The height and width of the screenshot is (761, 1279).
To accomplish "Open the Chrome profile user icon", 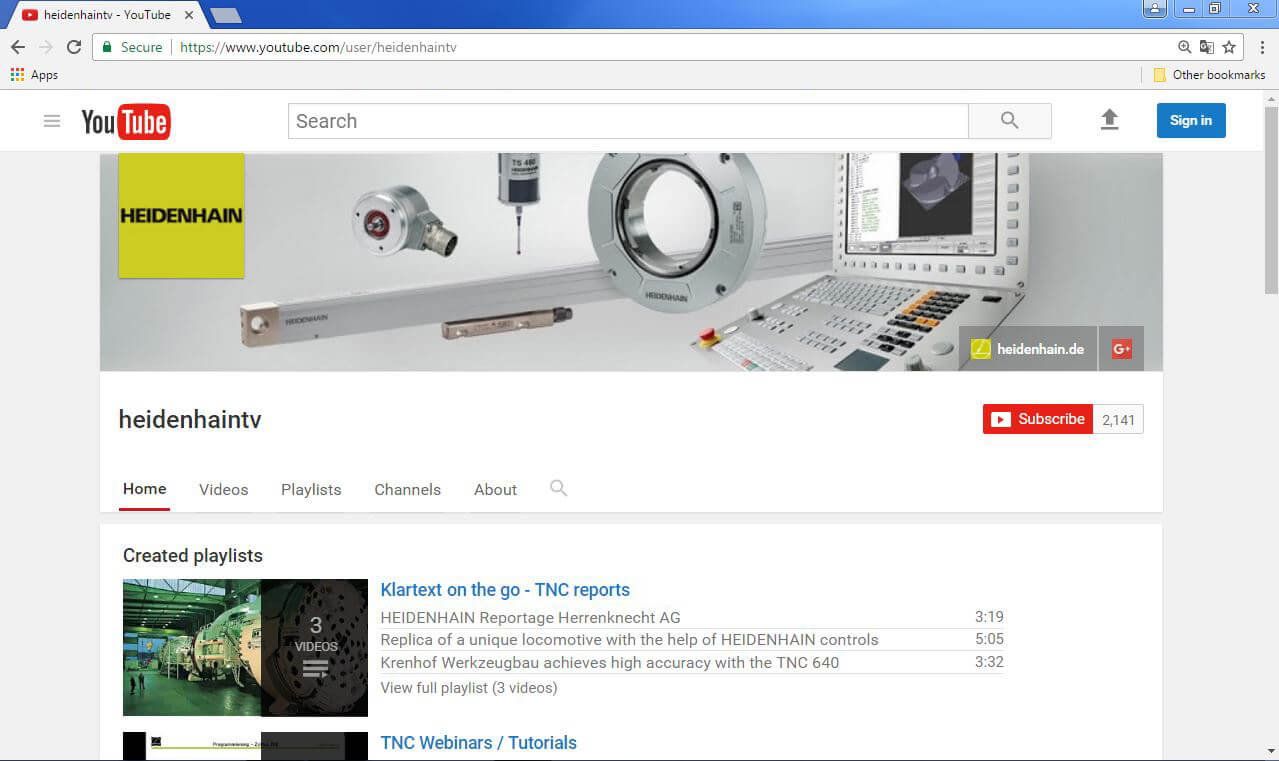I will (x=1155, y=8).
